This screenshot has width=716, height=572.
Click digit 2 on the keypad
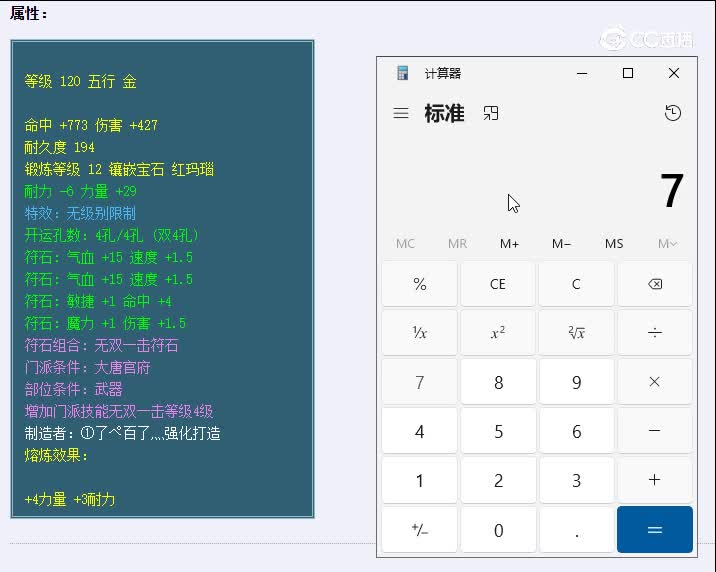coord(498,480)
